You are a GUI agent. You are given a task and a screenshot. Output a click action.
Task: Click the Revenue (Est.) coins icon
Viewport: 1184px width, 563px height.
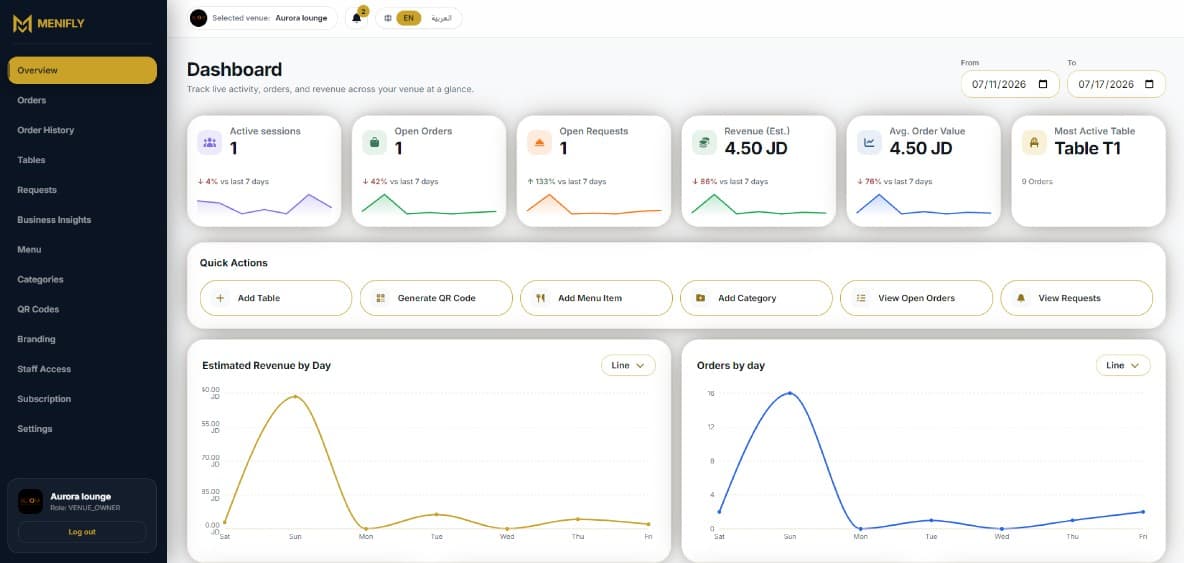click(704, 142)
